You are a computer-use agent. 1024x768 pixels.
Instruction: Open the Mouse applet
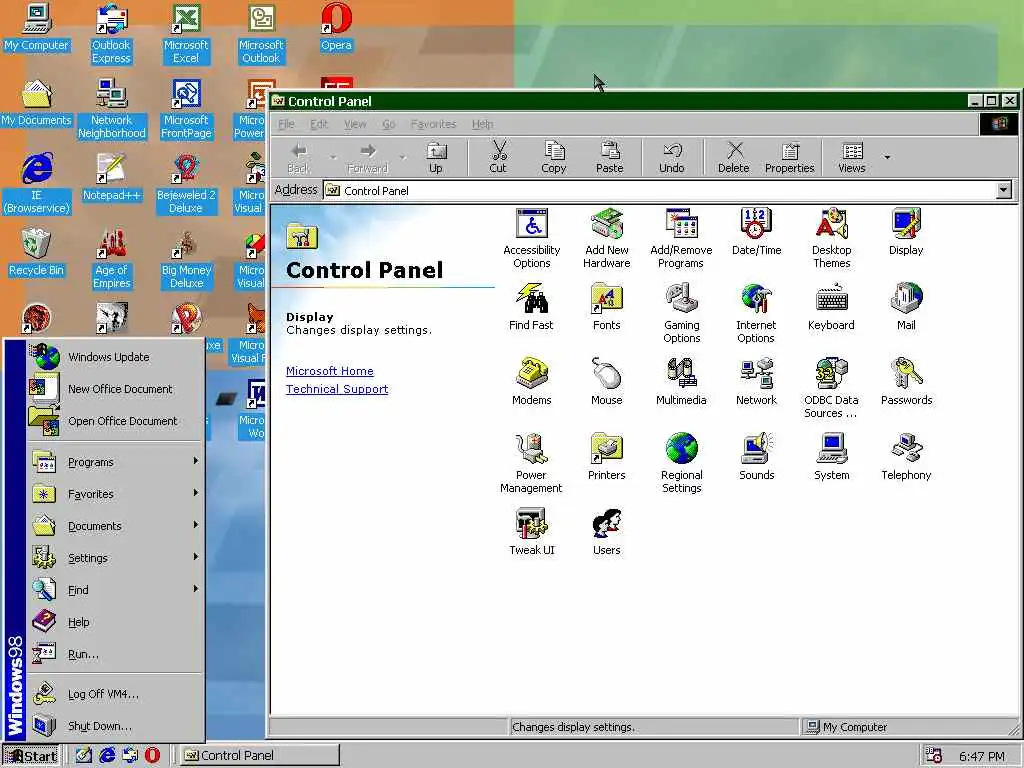(607, 382)
